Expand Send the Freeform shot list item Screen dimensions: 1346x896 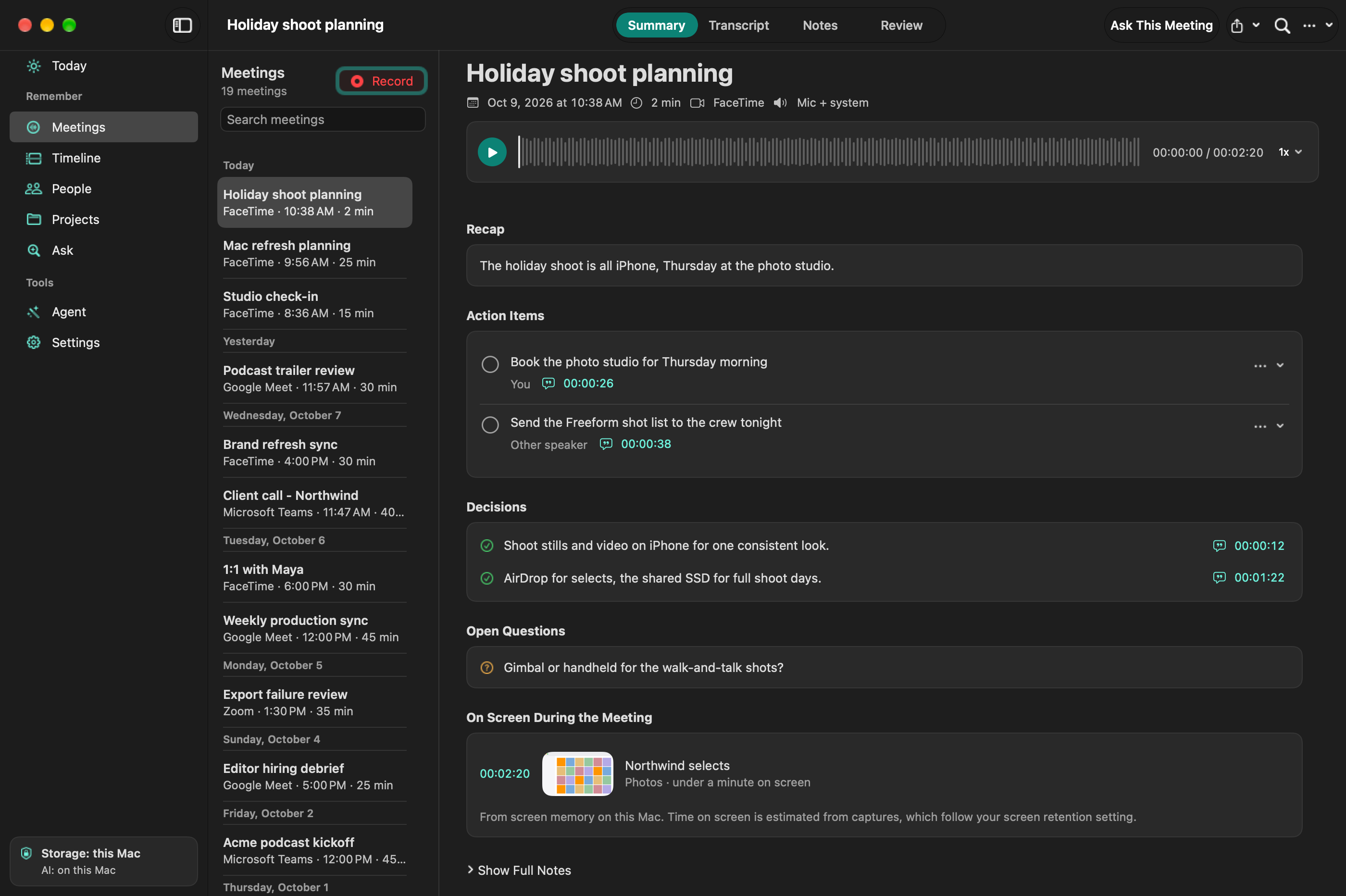(1280, 426)
